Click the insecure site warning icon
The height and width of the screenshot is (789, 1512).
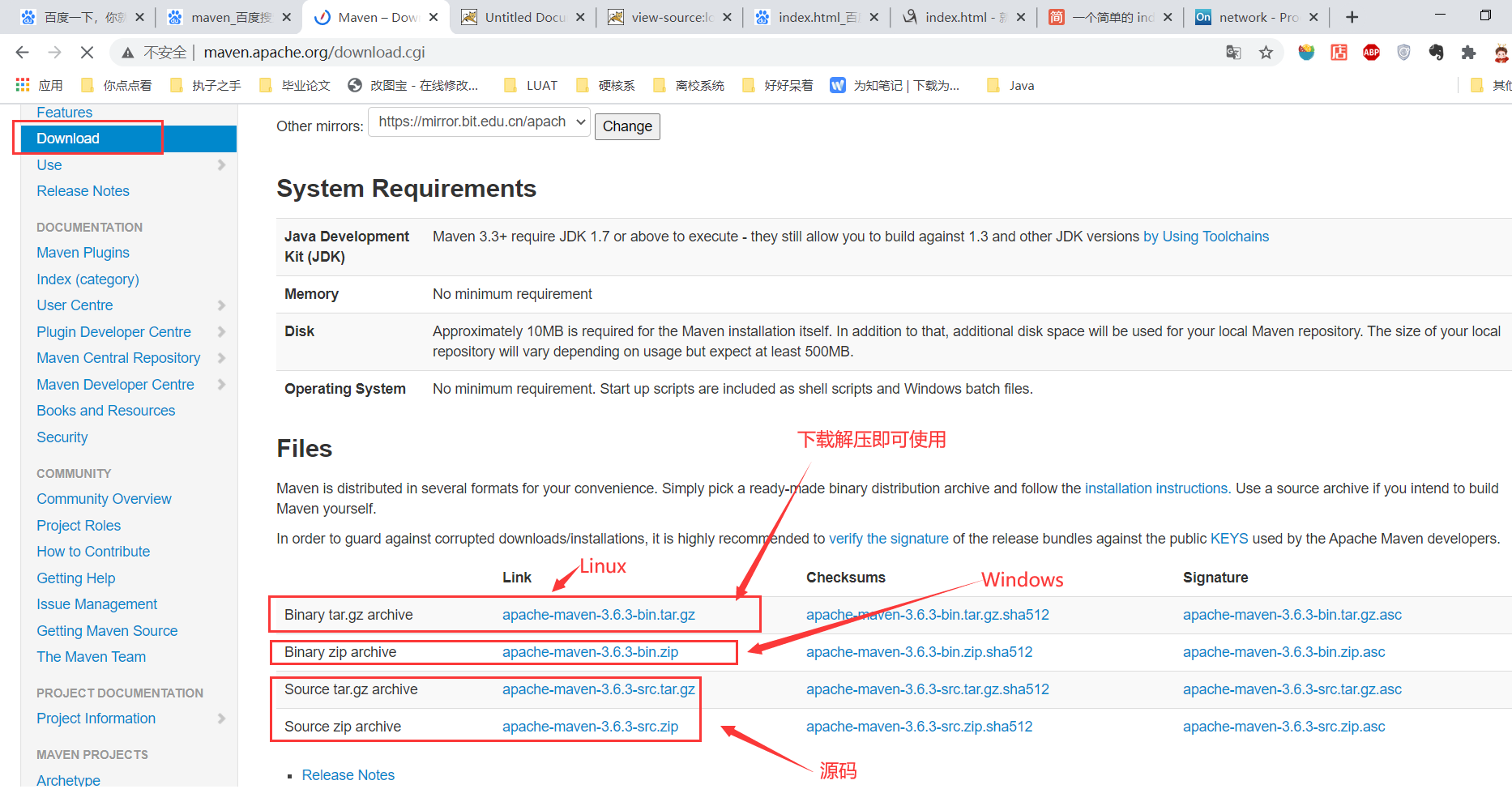[x=127, y=53]
